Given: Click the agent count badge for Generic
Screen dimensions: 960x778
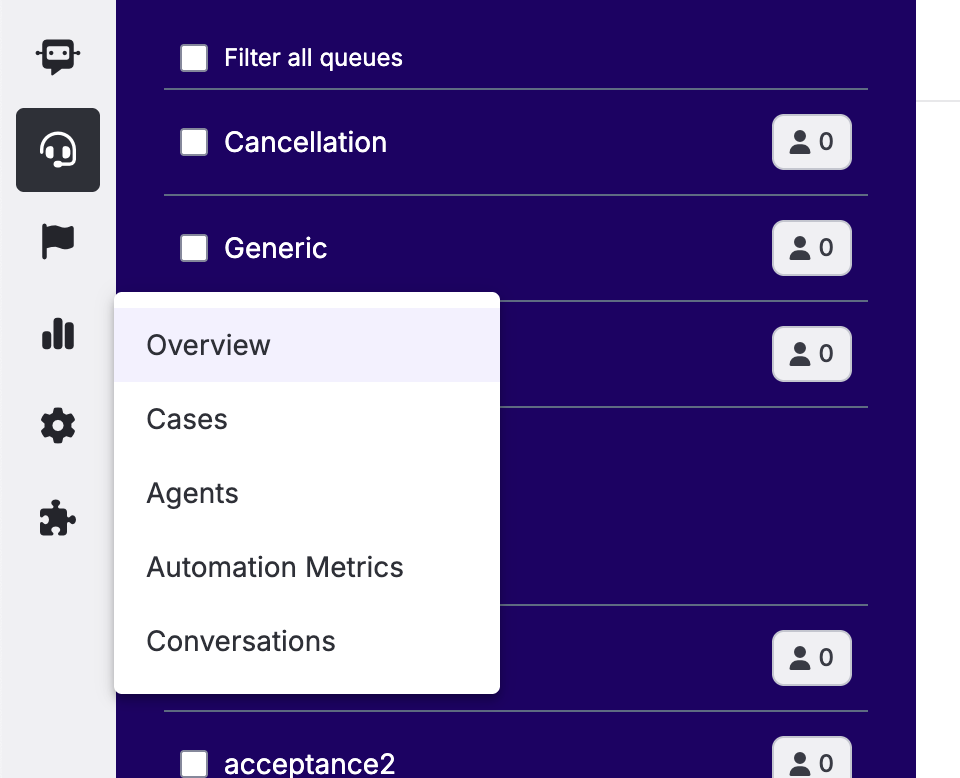Looking at the screenshot, I should coord(812,248).
